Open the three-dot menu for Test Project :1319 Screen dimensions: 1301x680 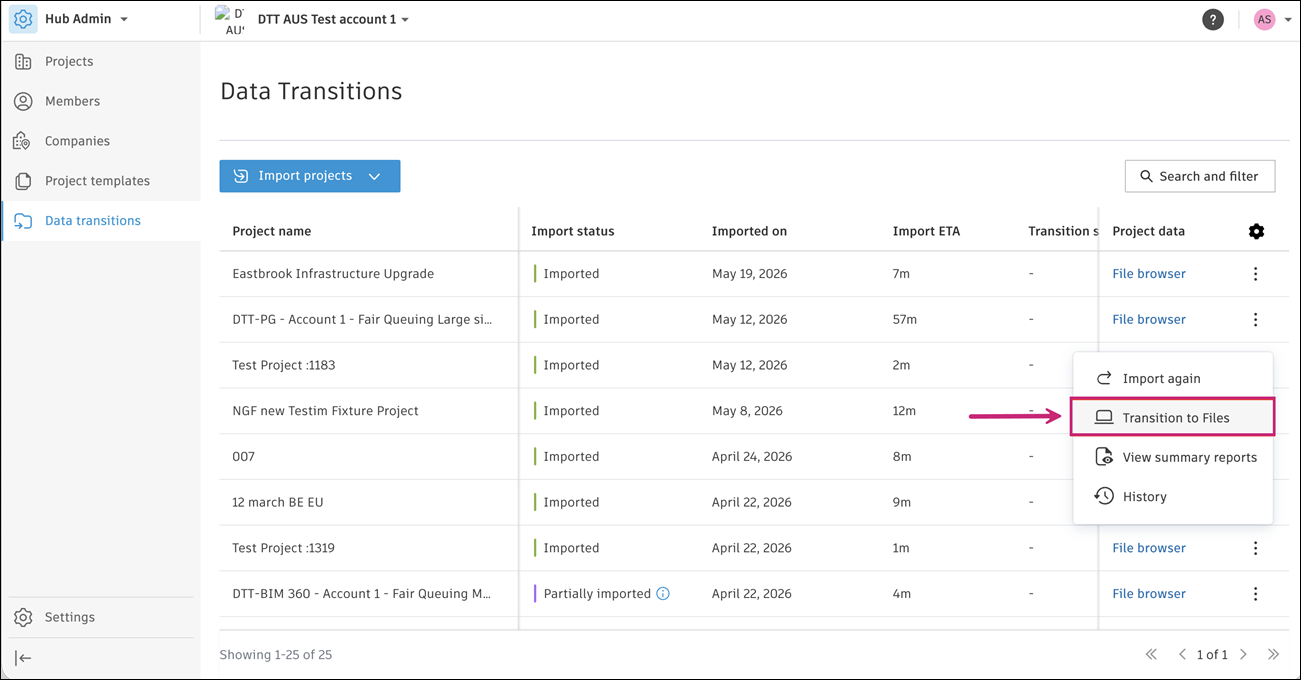point(1256,548)
